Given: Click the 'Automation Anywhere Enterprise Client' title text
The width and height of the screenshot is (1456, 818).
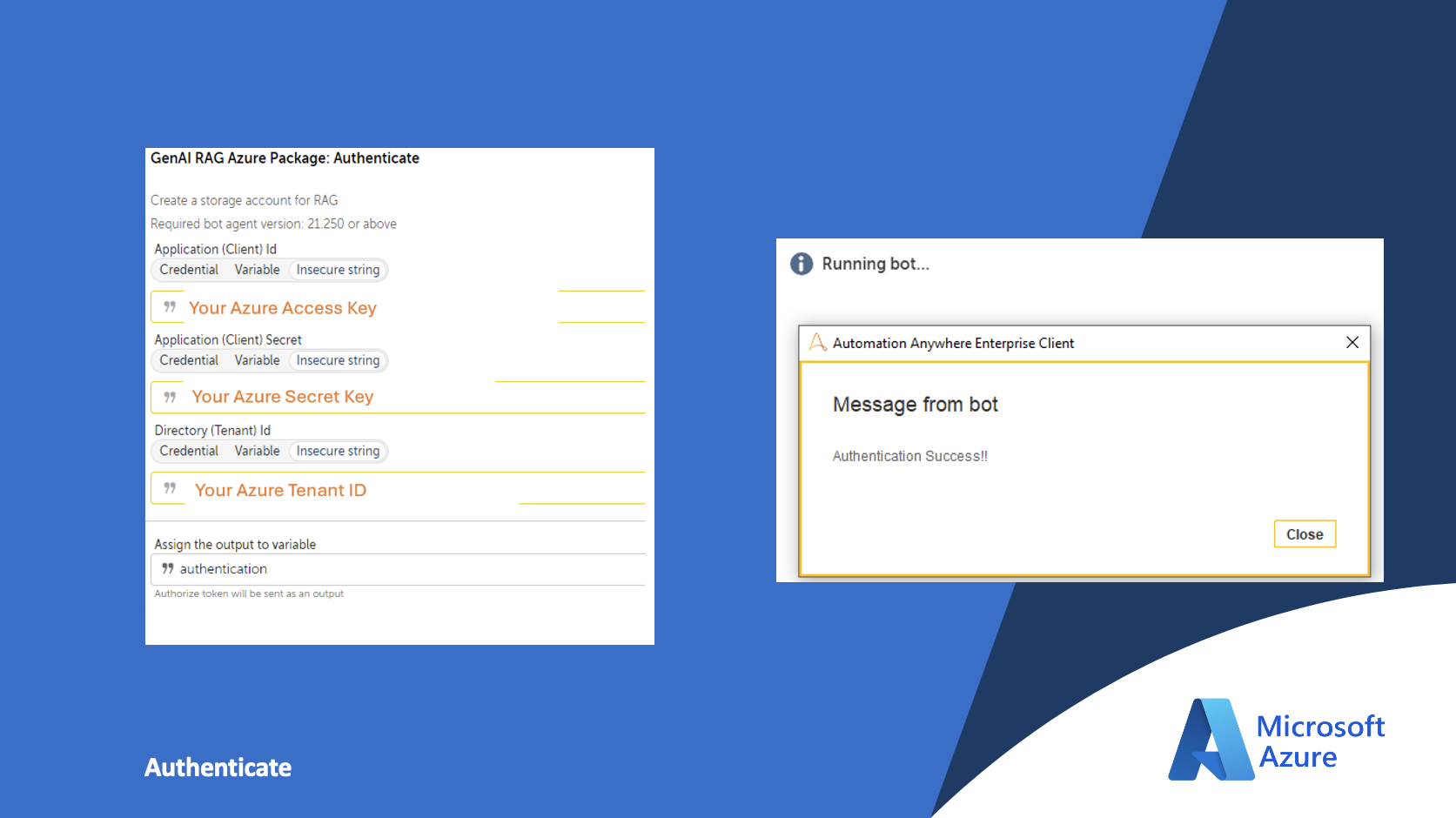Looking at the screenshot, I should 953,343.
